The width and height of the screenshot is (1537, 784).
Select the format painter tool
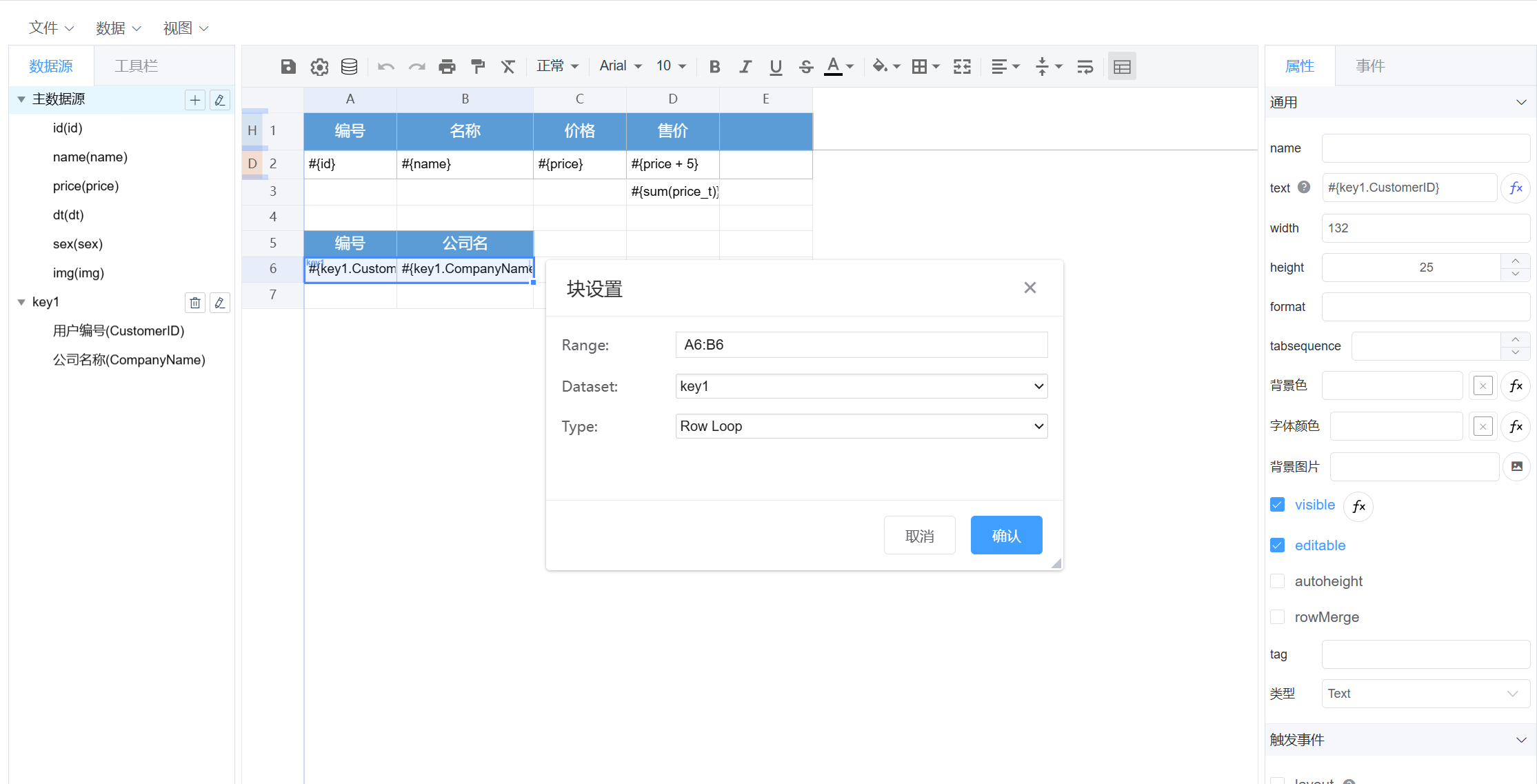[477, 66]
